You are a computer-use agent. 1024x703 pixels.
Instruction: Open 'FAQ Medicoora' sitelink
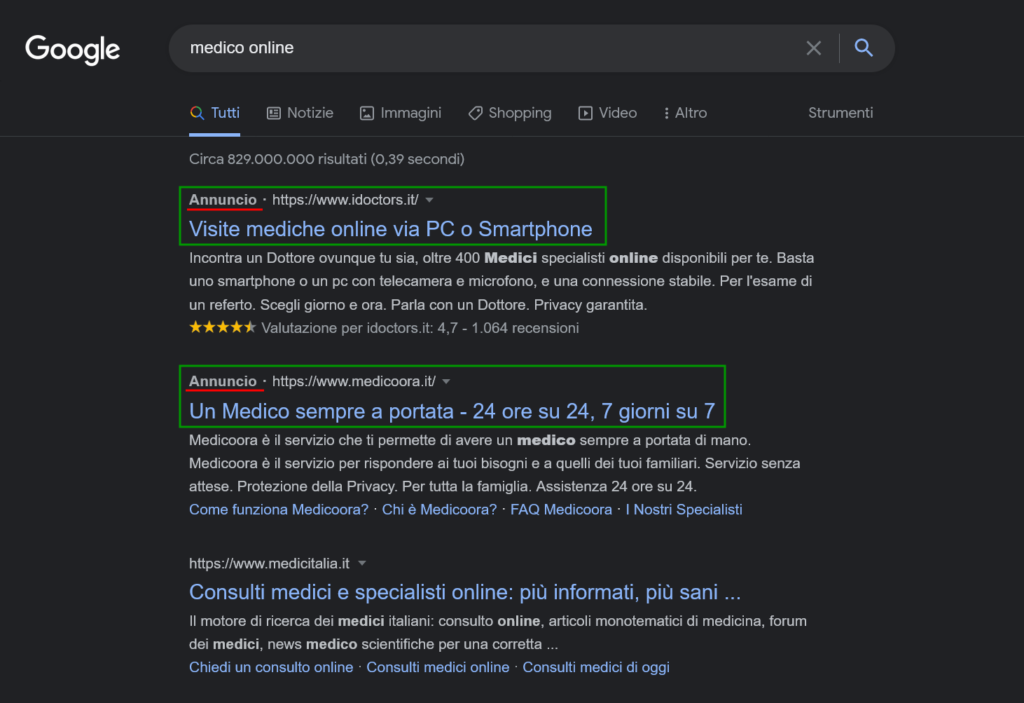[x=561, y=510]
